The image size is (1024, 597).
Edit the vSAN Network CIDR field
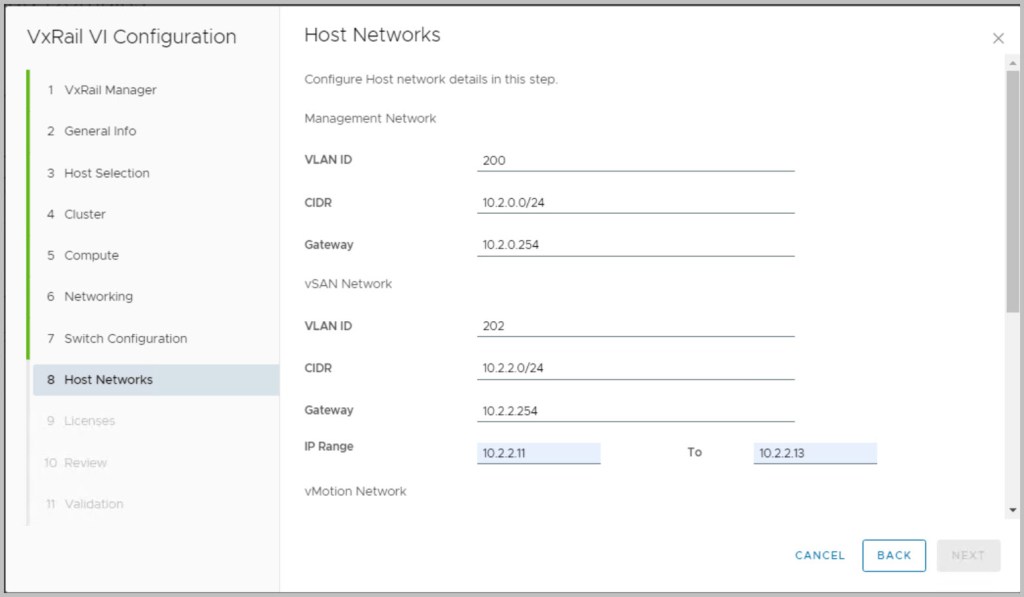(x=635, y=368)
